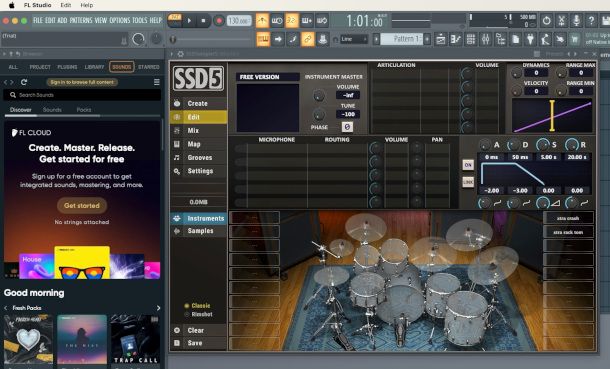This screenshot has height=369, width=610.
Task: Open the Line snap dropdown
Action: click(354, 39)
